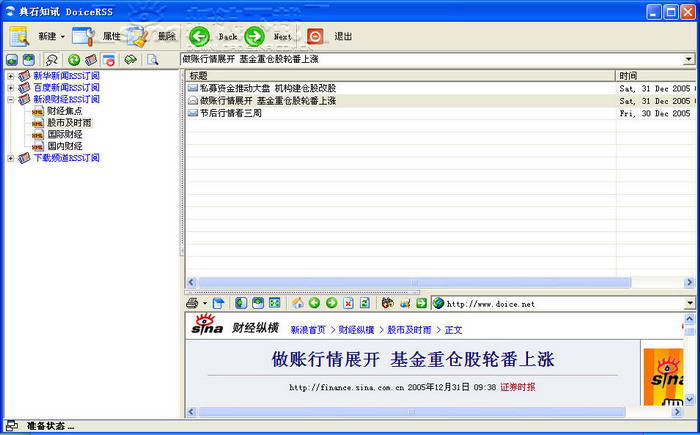Open the 新建 dropdown arrow
The width and height of the screenshot is (700, 435).
tap(64, 37)
